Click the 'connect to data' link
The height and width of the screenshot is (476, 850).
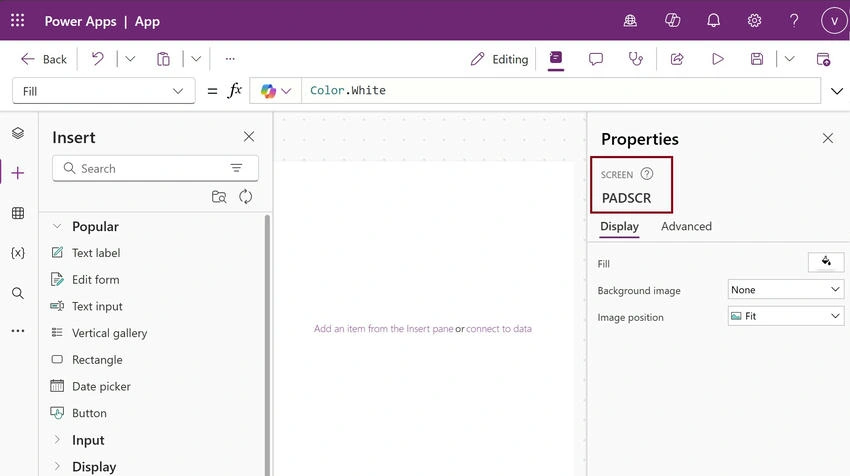tap(499, 329)
